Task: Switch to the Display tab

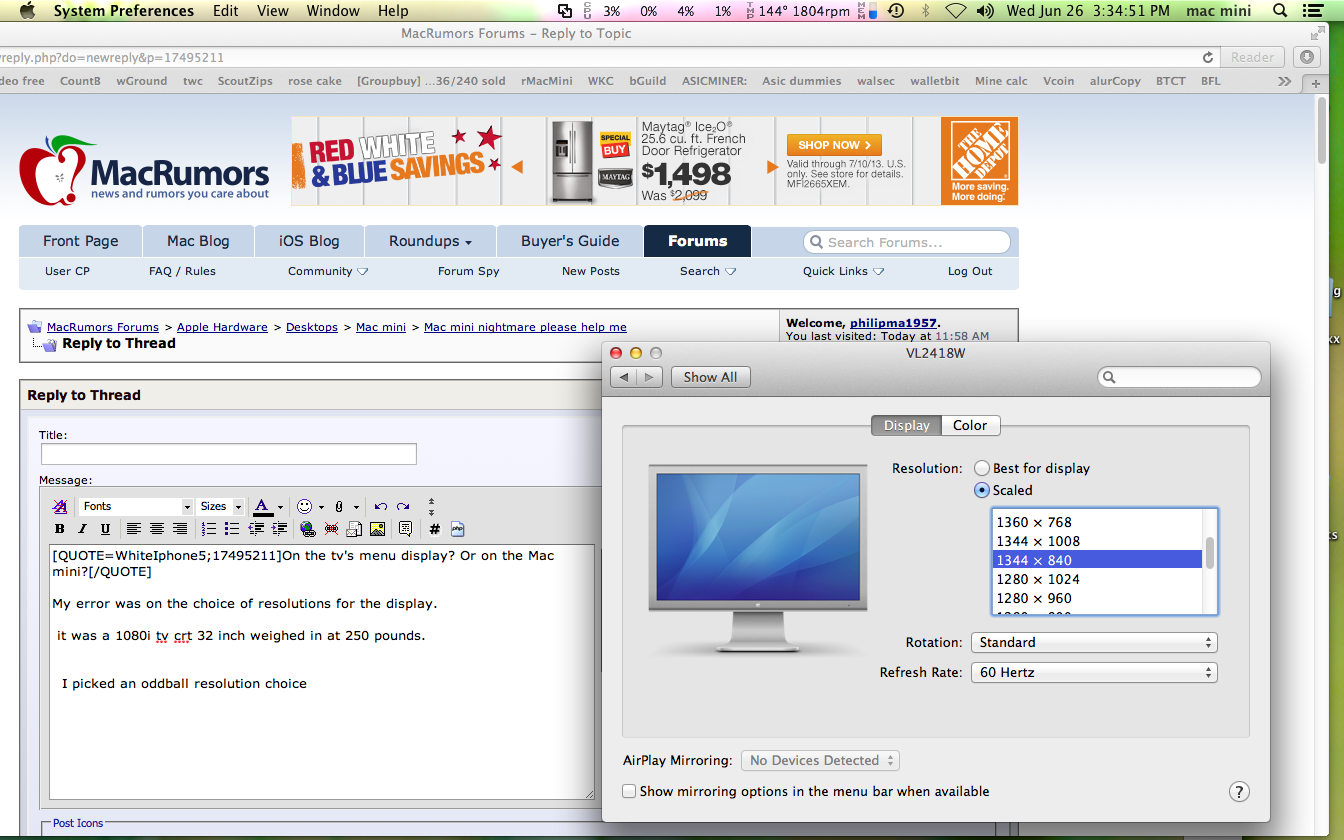Action: tap(906, 425)
